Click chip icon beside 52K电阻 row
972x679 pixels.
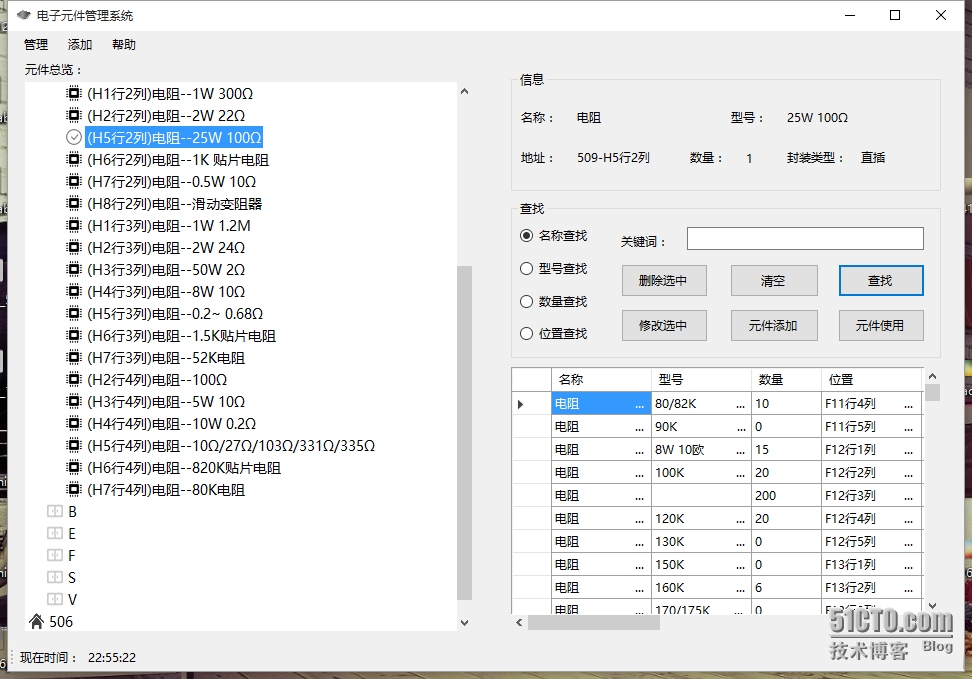(74, 357)
